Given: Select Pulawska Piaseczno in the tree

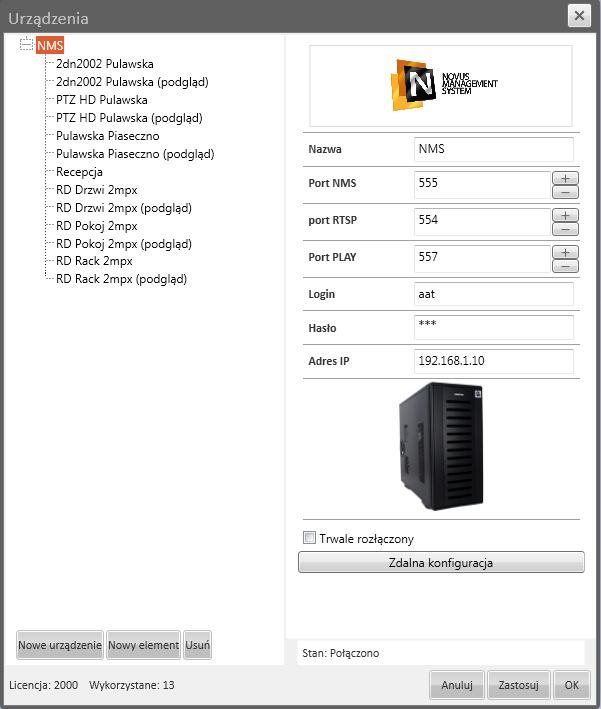Looking at the screenshot, I should 108,136.
